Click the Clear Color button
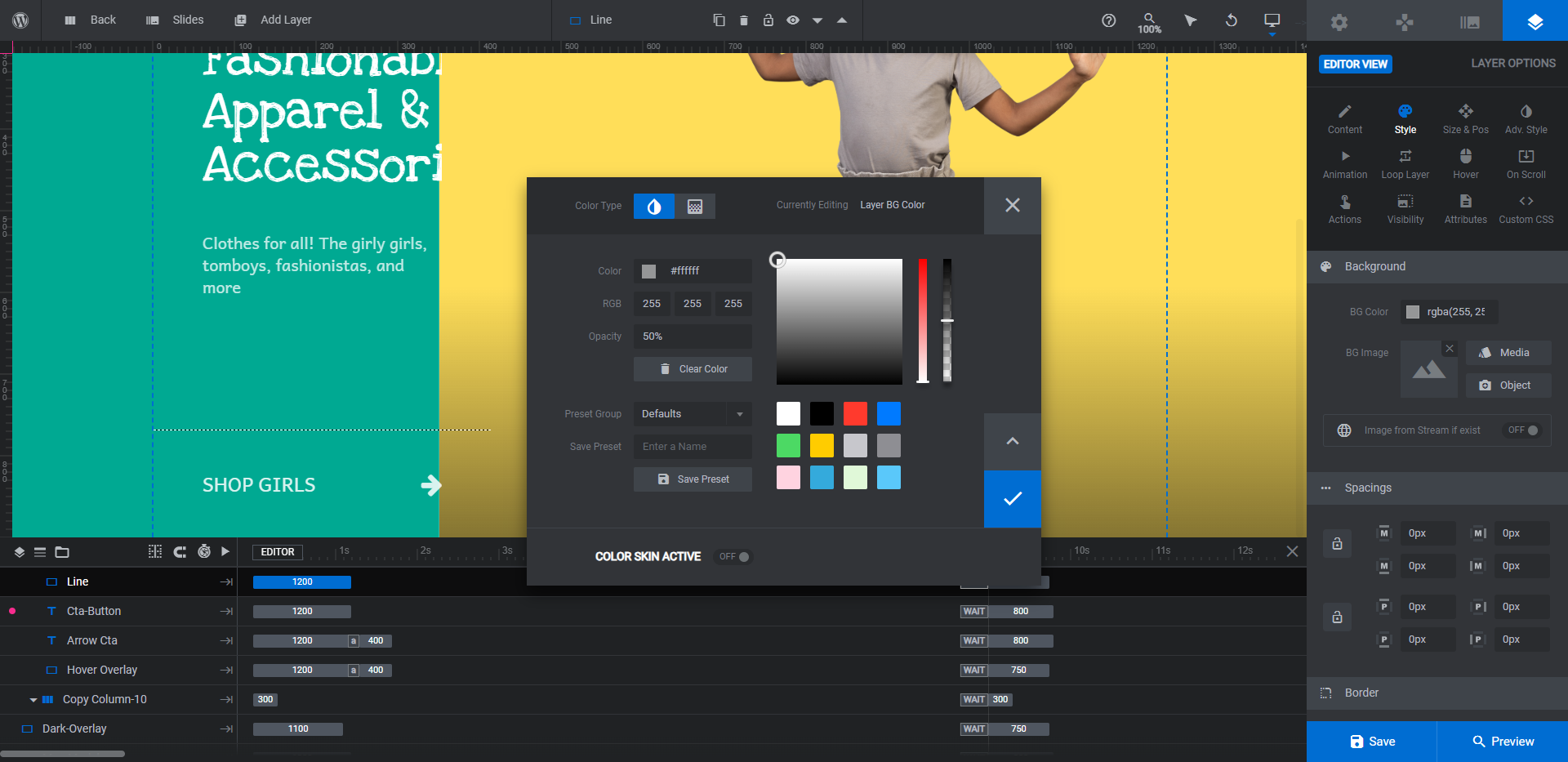Image resolution: width=1568 pixels, height=762 pixels. 693,369
